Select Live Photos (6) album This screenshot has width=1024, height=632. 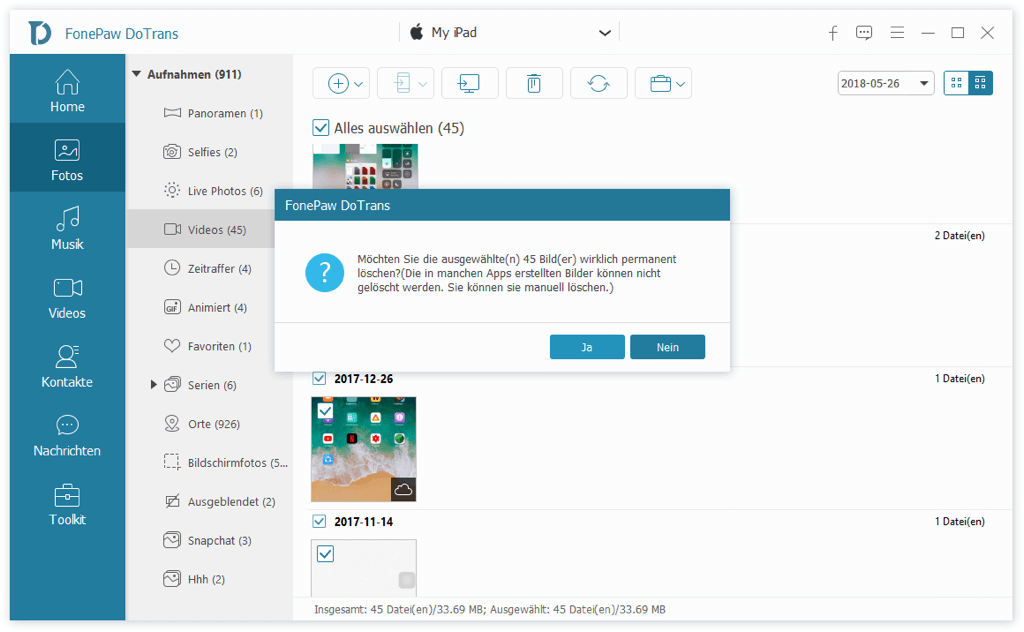(x=210, y=191)
